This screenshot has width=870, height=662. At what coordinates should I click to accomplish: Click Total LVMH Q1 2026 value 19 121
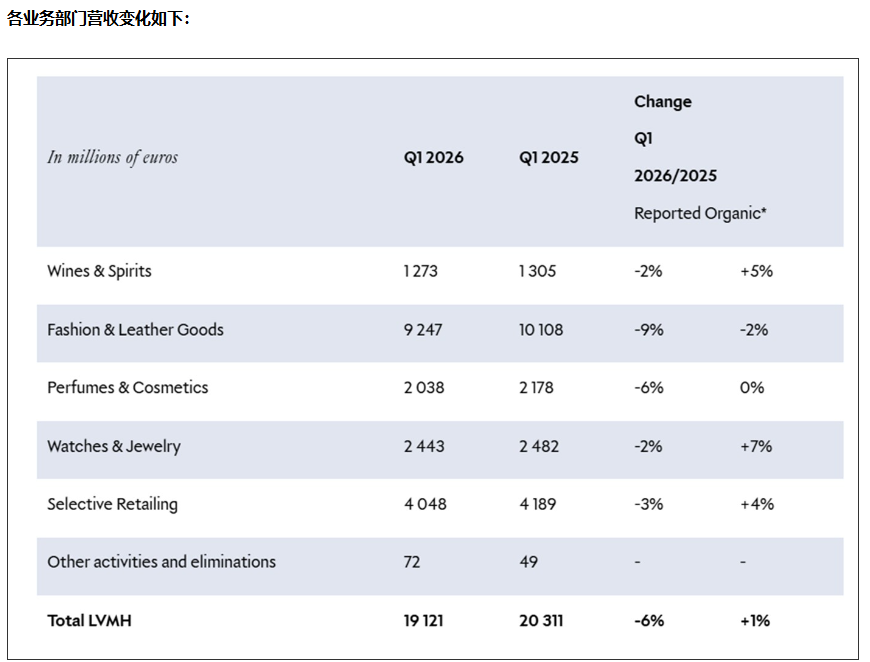[x=425, y=621]
